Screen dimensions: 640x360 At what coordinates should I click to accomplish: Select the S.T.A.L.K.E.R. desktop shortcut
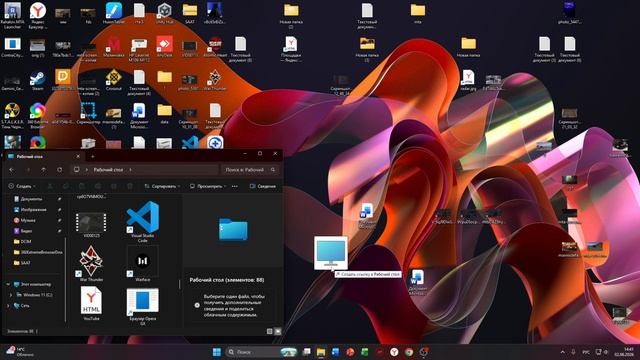(12, 116)
